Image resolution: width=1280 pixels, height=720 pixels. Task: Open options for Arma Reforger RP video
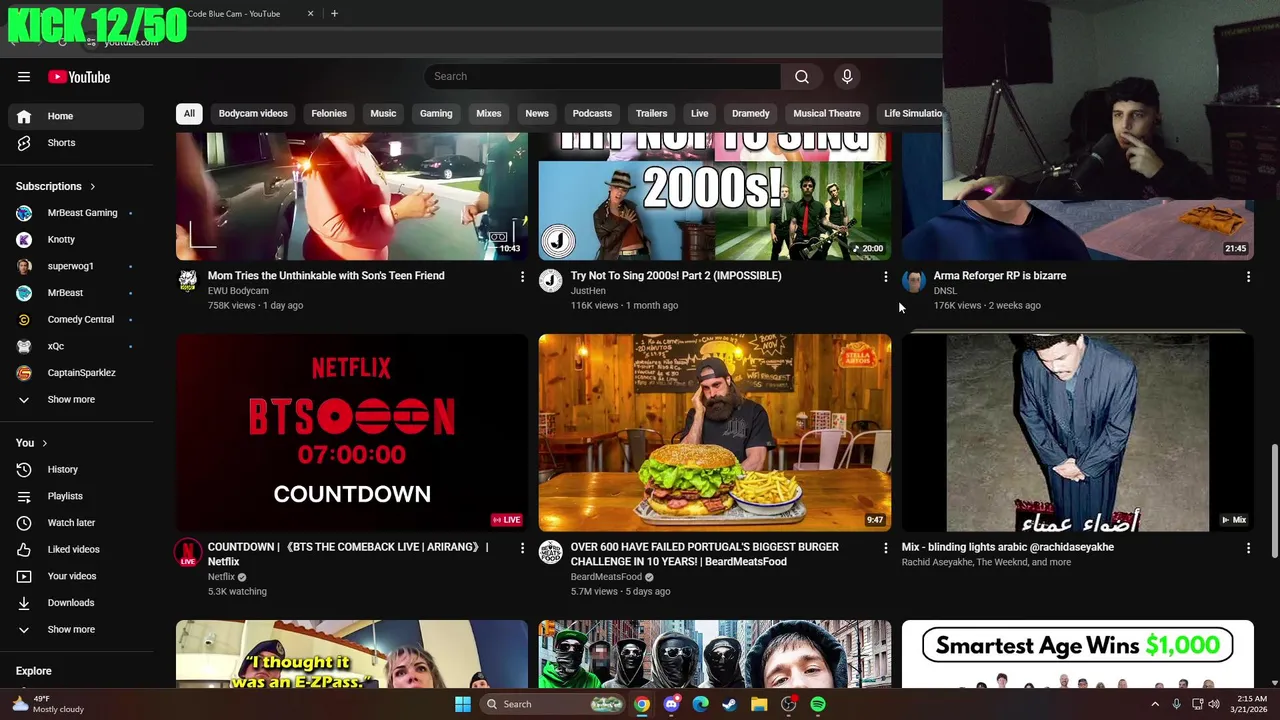coord(1248,276)
